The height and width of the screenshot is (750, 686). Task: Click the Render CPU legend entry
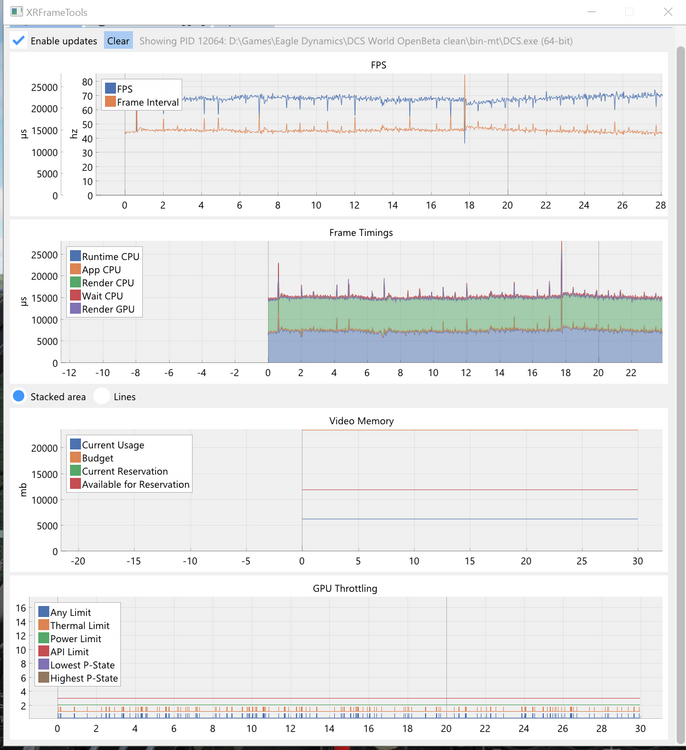tap(102, 283)
